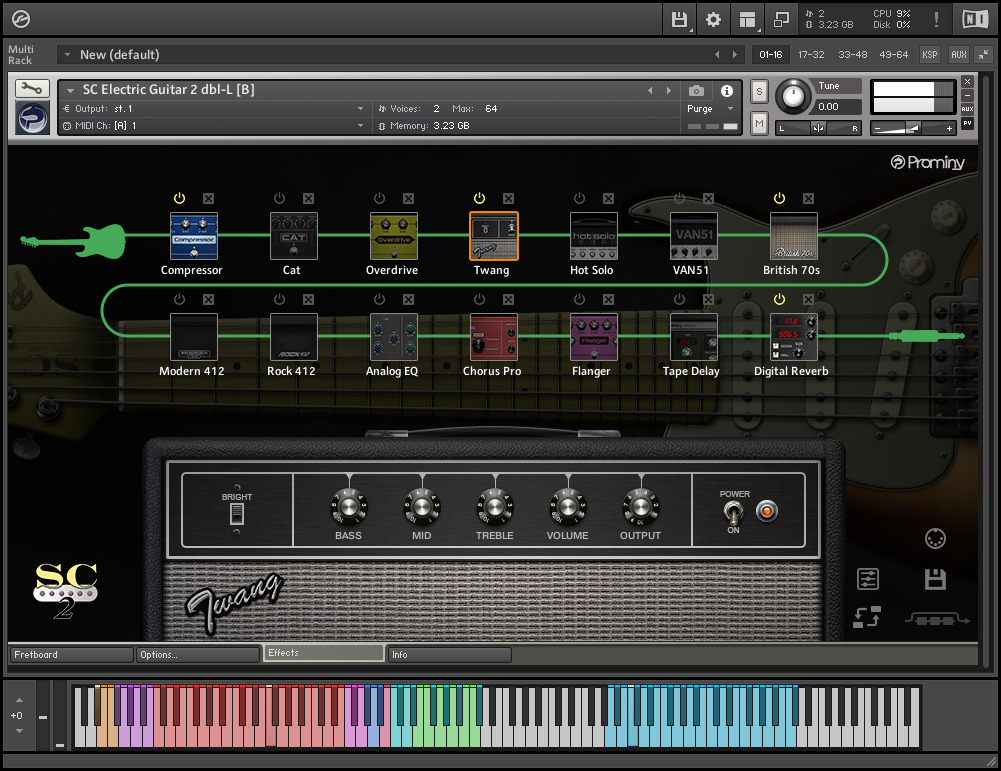This screenshot has width=1001, height=771.
Task: Open the Options... tab
Action: [198, 655]
